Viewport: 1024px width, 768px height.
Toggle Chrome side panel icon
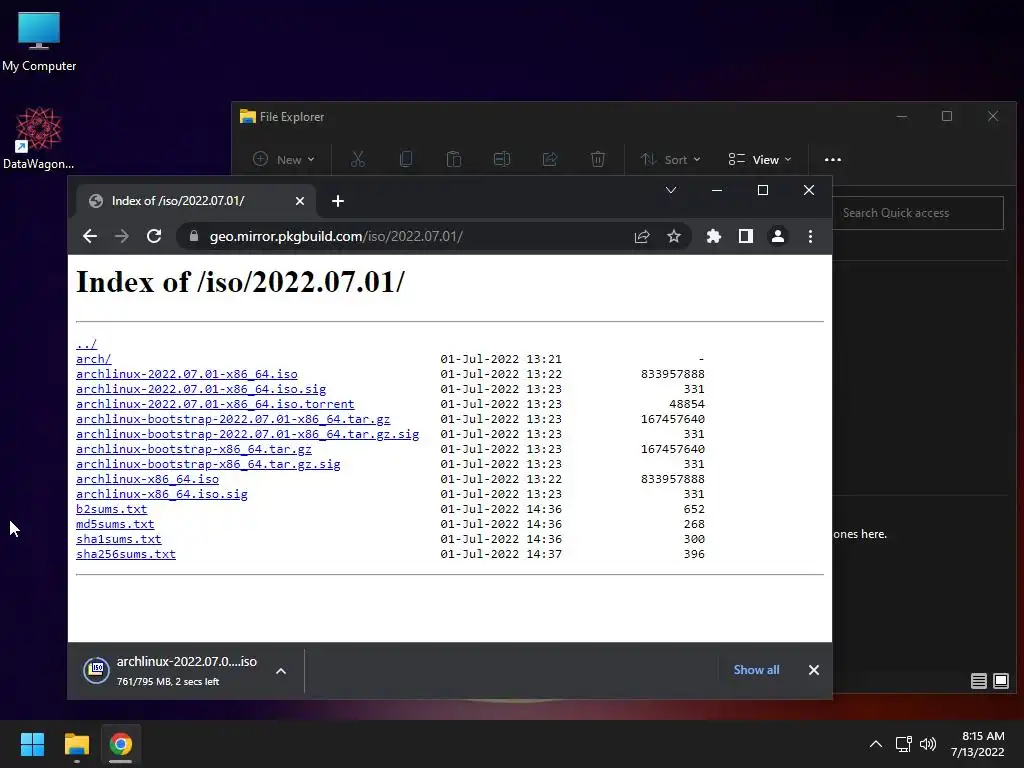click(x=746, y=236)
